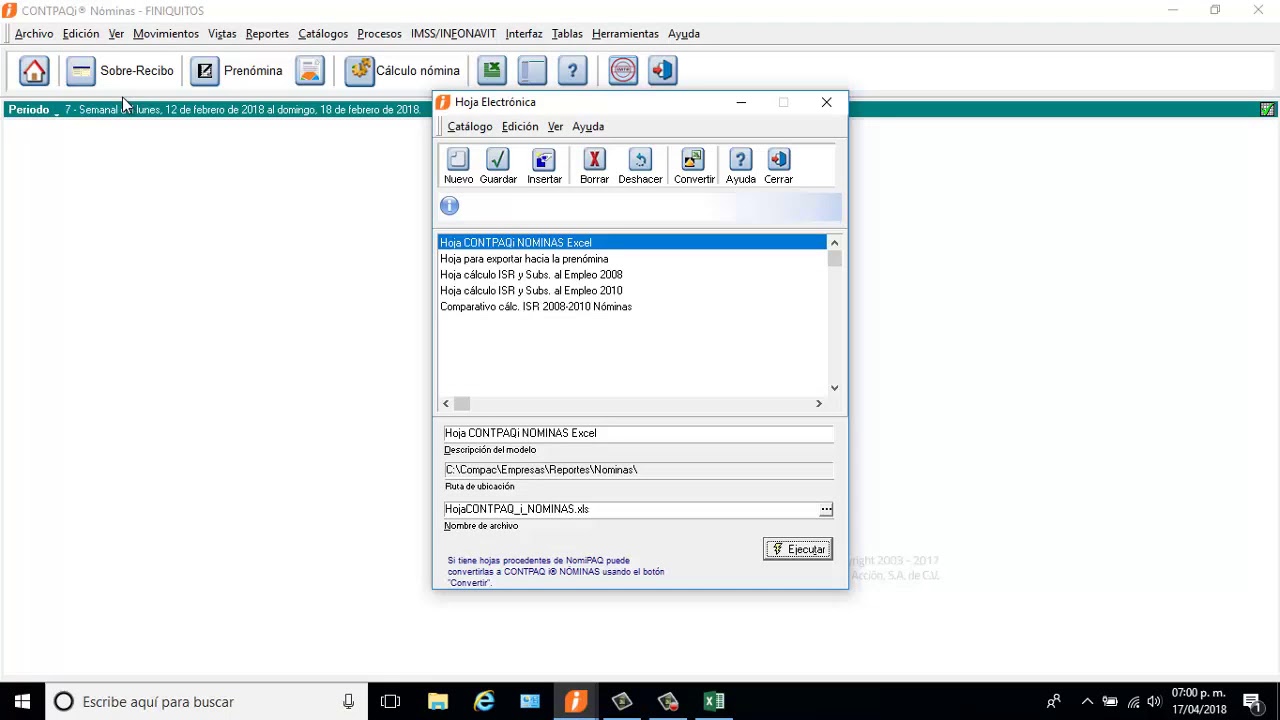The height and width of the screenshot is (720, 1280).
Task: Run Cálculo nómina from toolbar
Action: [403, 71]
